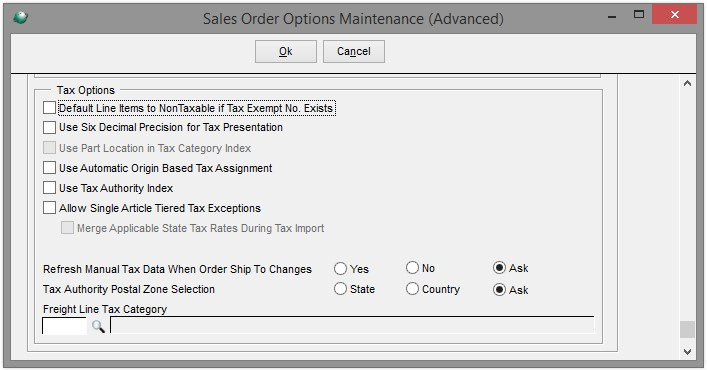
Task: Click the Cancel button
Action: coord(354,51)
